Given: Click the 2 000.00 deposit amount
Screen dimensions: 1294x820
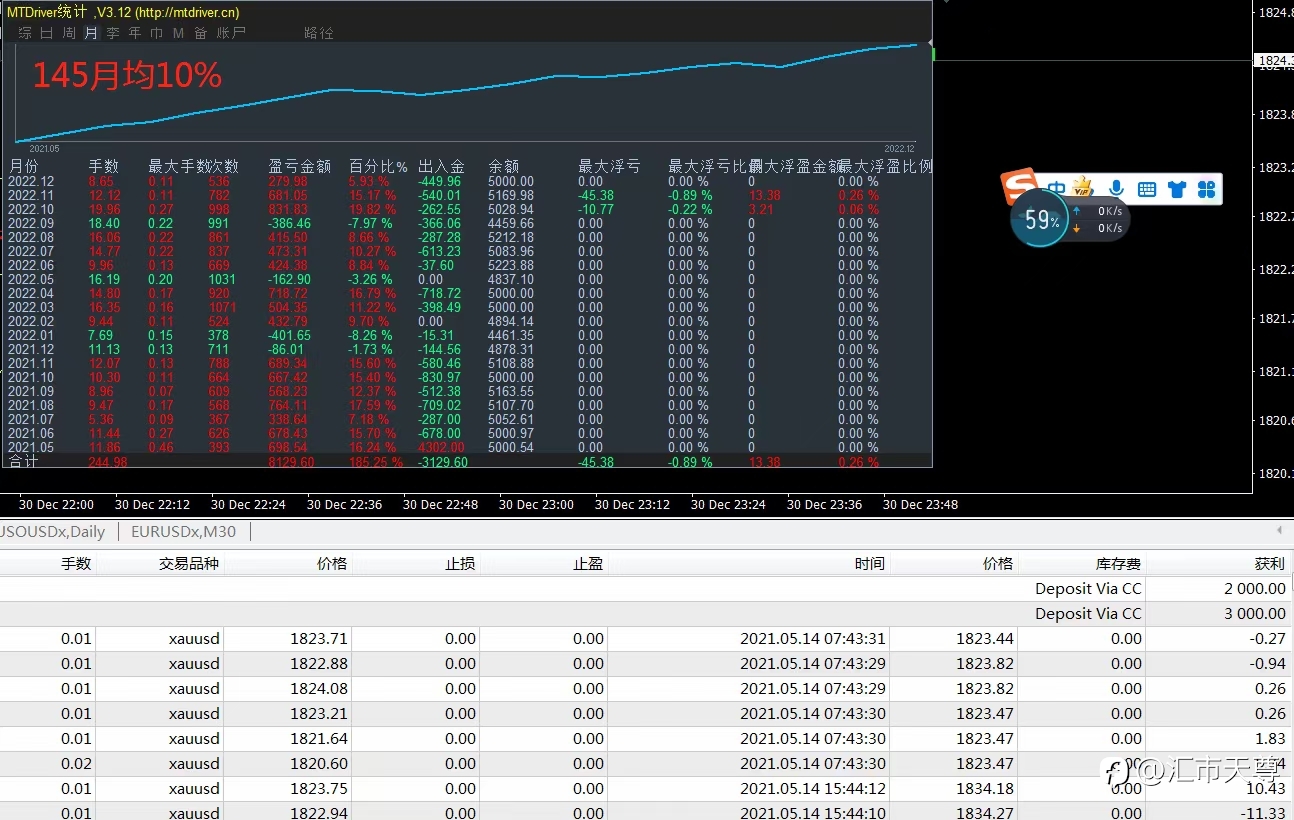Looking at the screenshot, I should (1255, 589).
